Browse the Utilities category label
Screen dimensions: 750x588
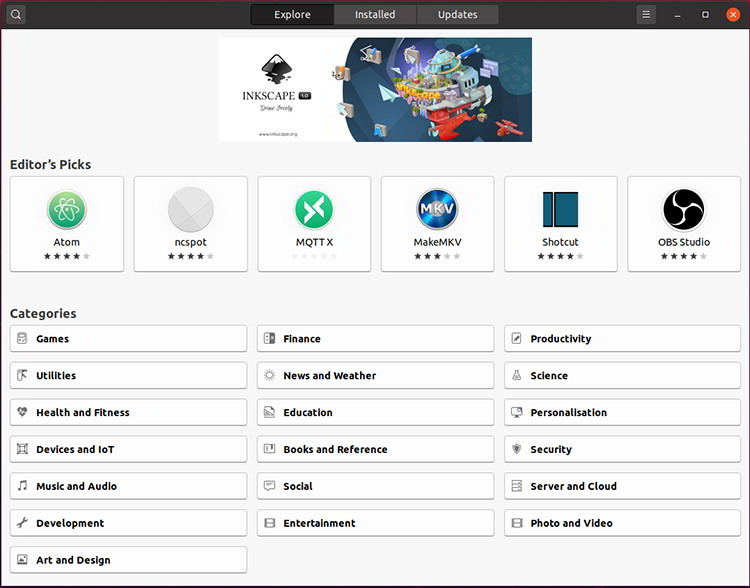[56, 376]
